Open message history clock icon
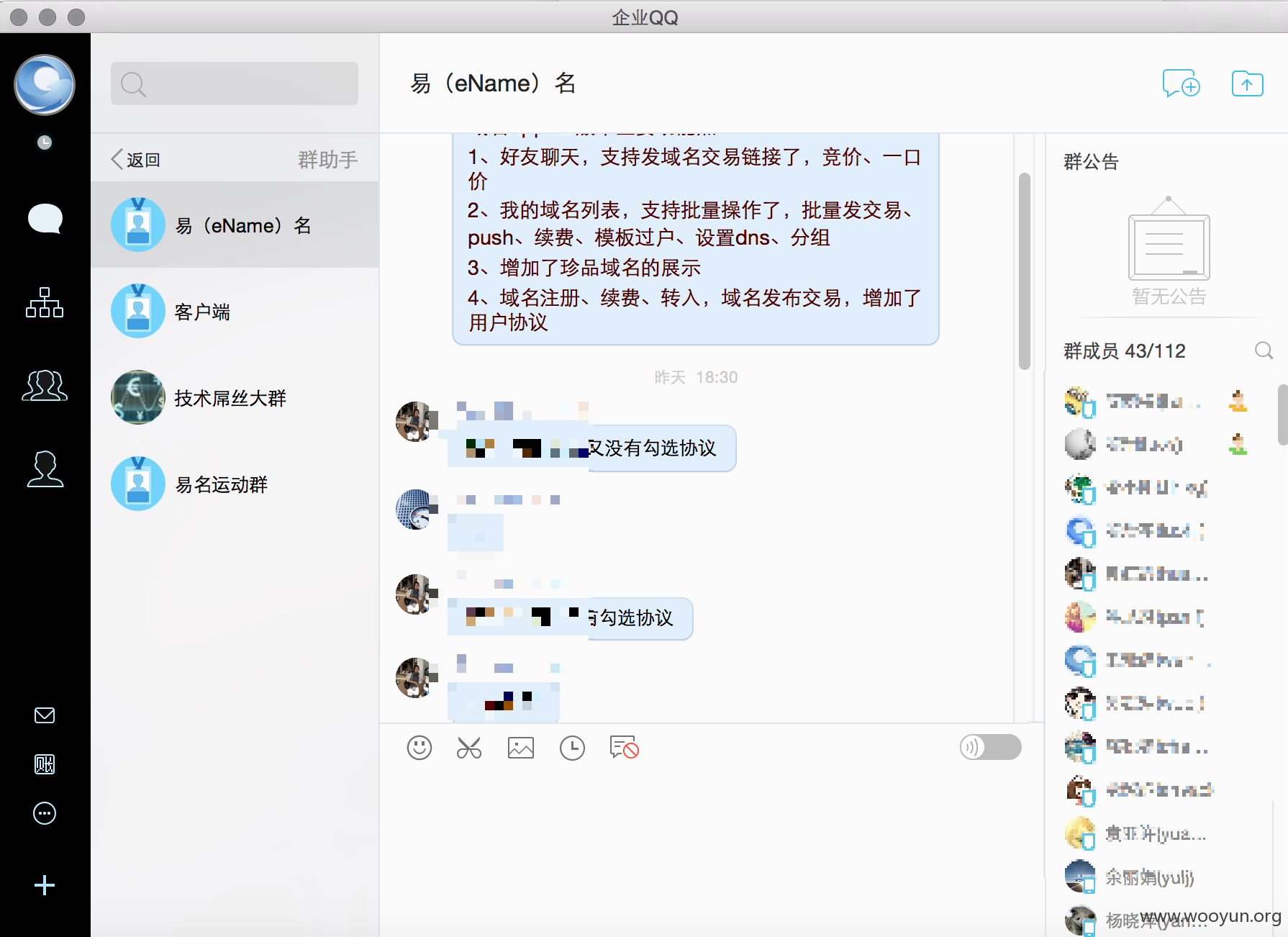The width and height of the screenshot is (1288, 937). (x=573, y=748)
